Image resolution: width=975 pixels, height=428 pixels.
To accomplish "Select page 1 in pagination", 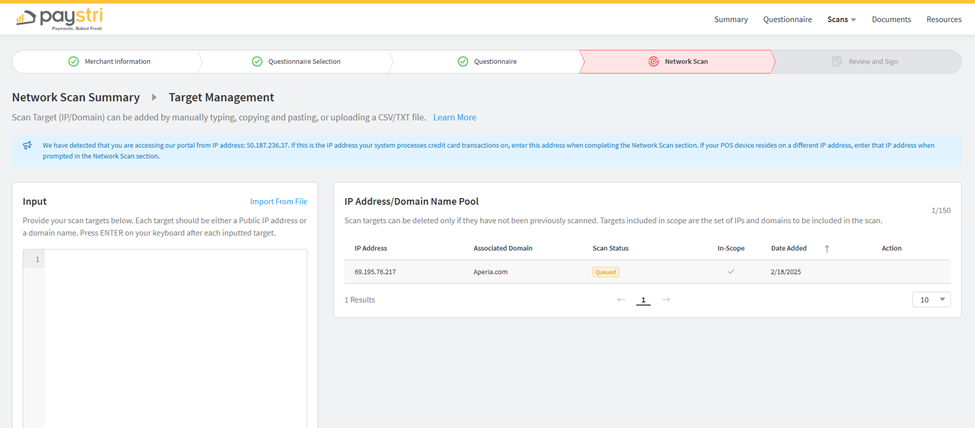I will (x=643, y=300).
